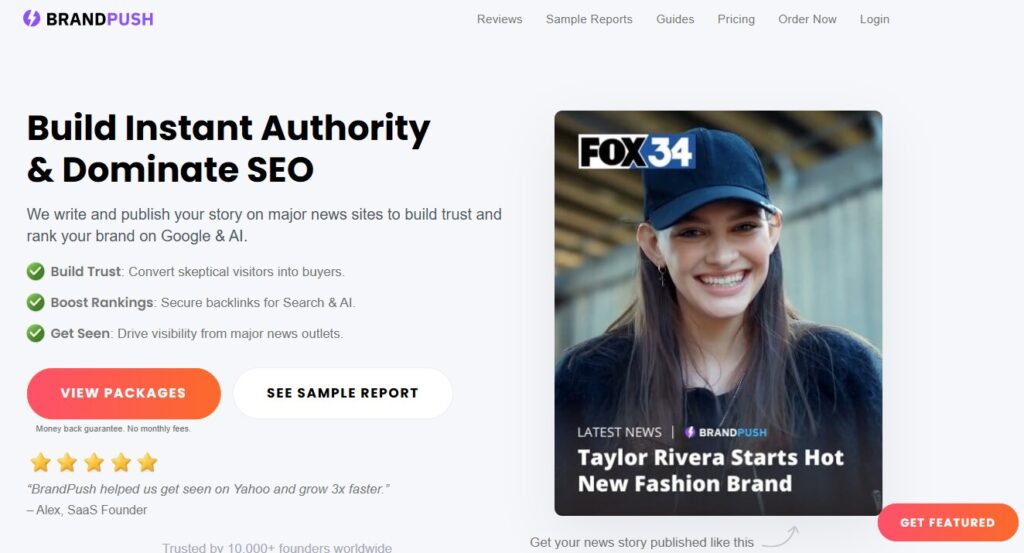
Task: Click the curved arrow near the caption
Action: point(780,537)
